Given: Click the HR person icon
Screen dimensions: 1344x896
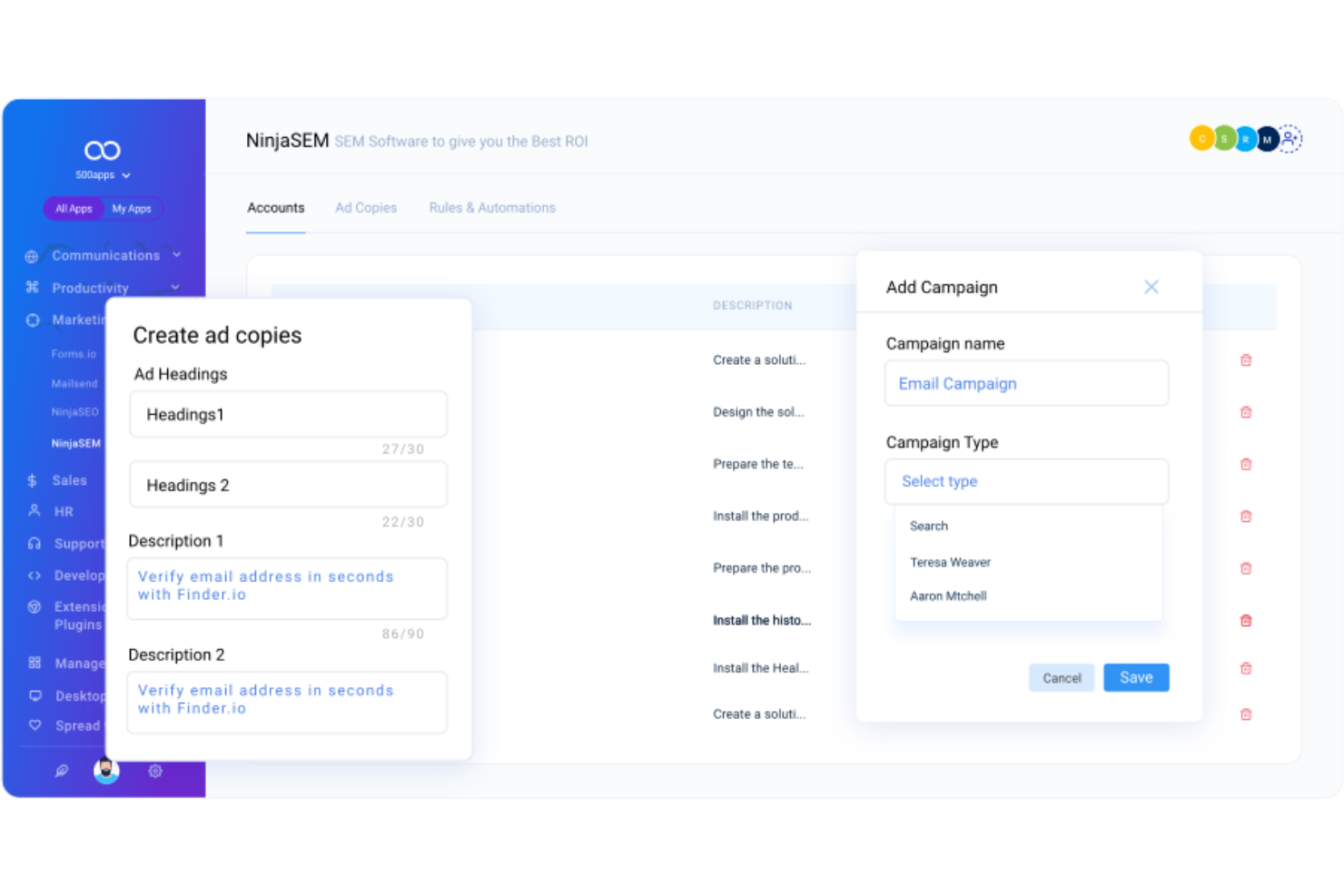Looking at the screenshot, I should point(35,511).
